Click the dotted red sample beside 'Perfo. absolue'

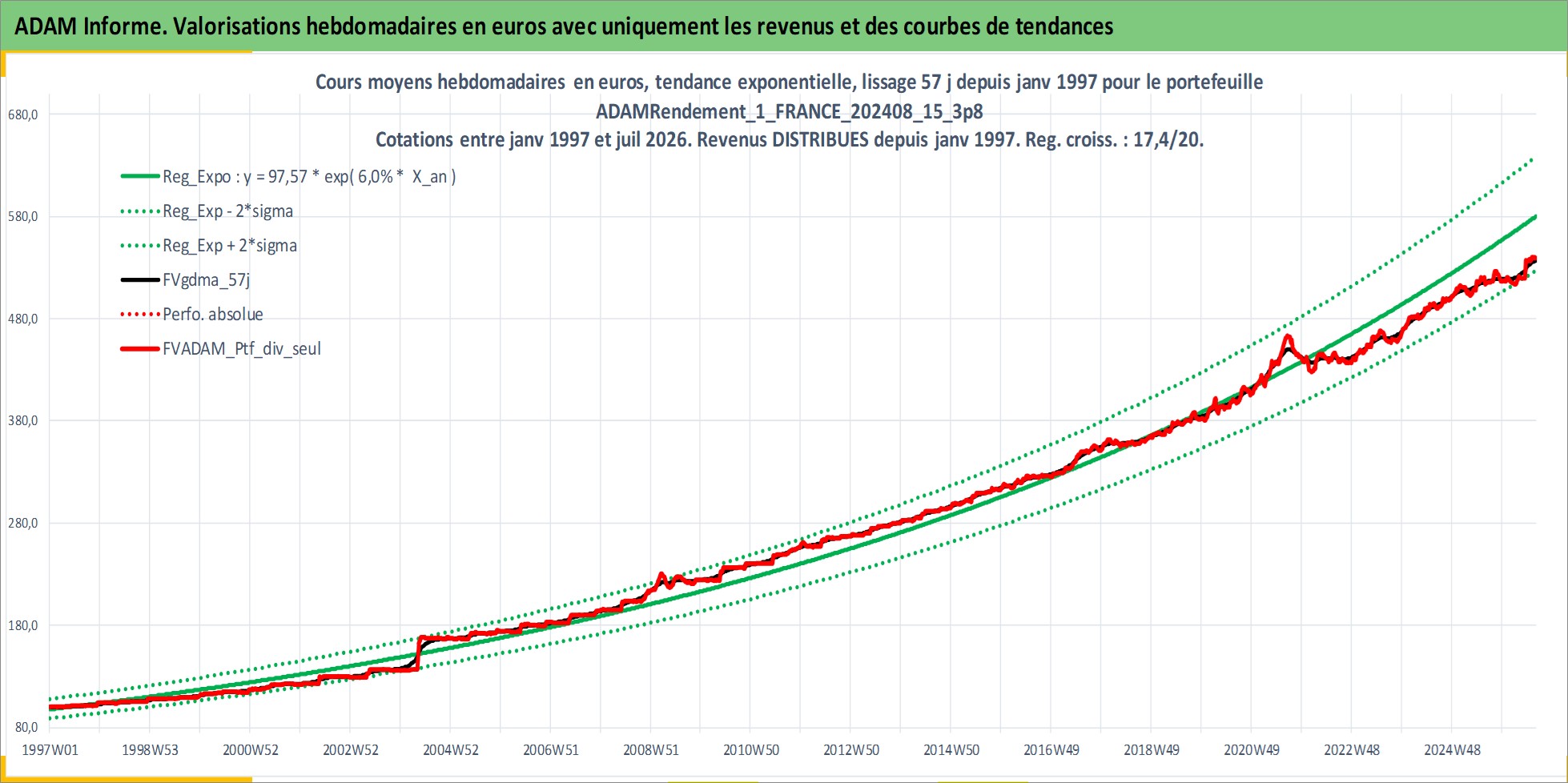pyautogui.click(x=140, y=315)
